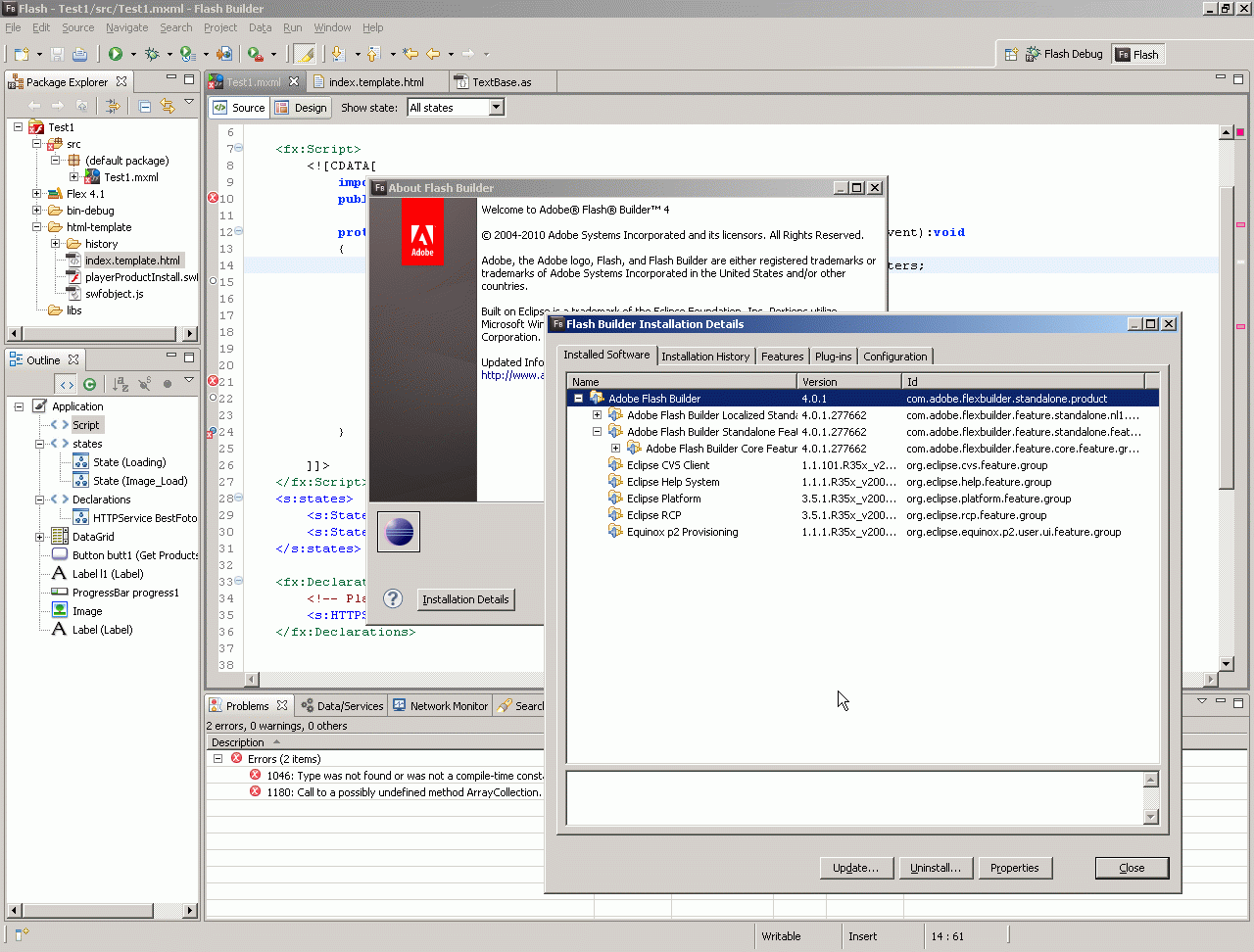Image resolution: width=1254 pixels, height=952 pixels.
Task: Expand the DataGrid outline node
Action: [x=39, y=537]
